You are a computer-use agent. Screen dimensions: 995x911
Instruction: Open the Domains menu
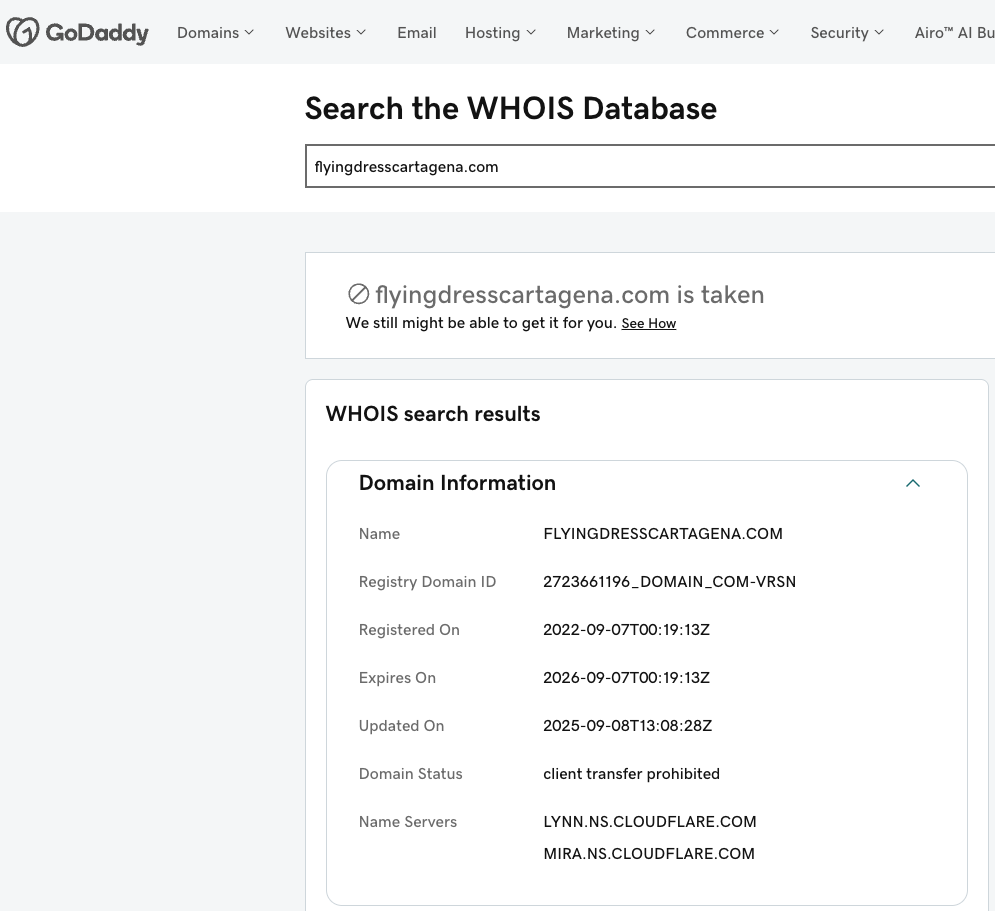tap(215, 33)
